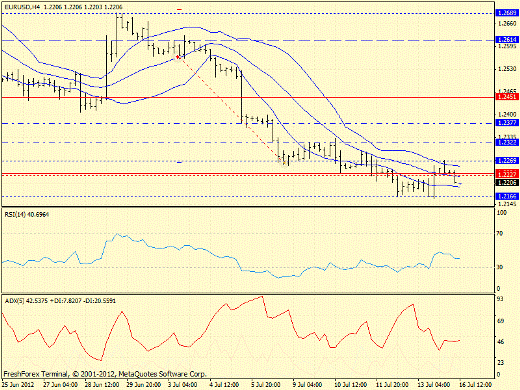Click the 10 Jul 12:00 time label

pos(350,385)
